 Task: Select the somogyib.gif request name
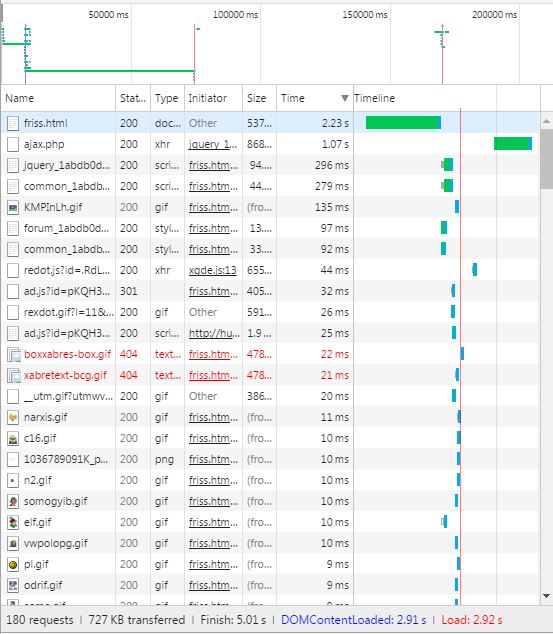click(x=55, y=501)
